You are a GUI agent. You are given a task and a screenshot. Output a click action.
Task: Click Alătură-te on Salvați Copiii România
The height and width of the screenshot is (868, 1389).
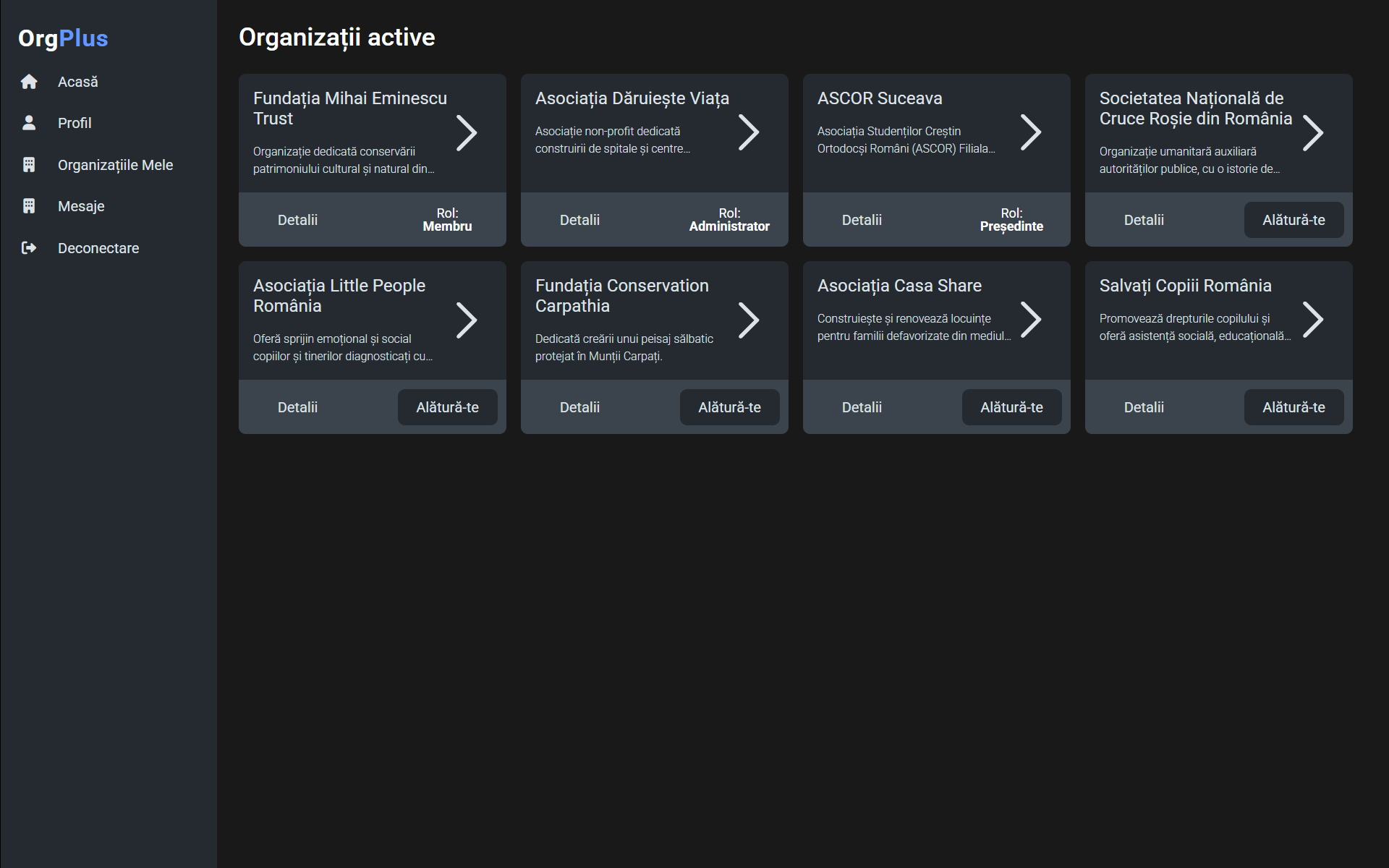(1294, 407)
